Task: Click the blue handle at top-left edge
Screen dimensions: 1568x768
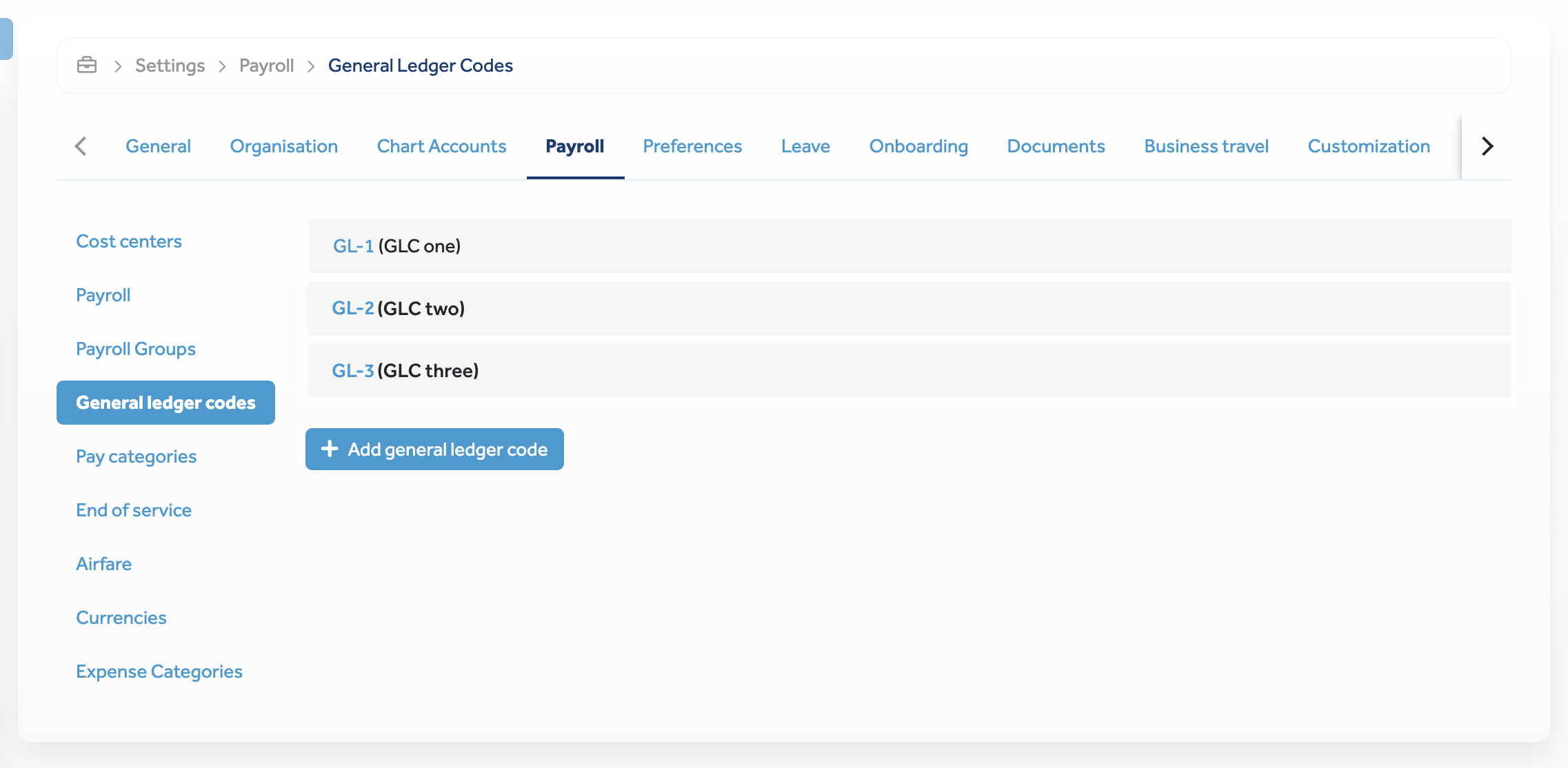Action: pyautogui.click(x=6, y=39)
